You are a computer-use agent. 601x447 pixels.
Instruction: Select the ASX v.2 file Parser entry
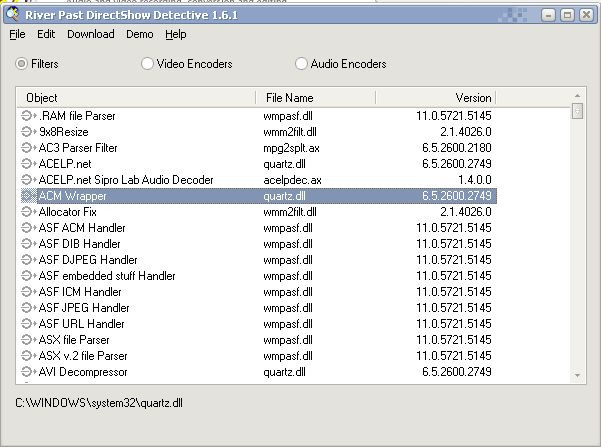[x=257, y=356]
